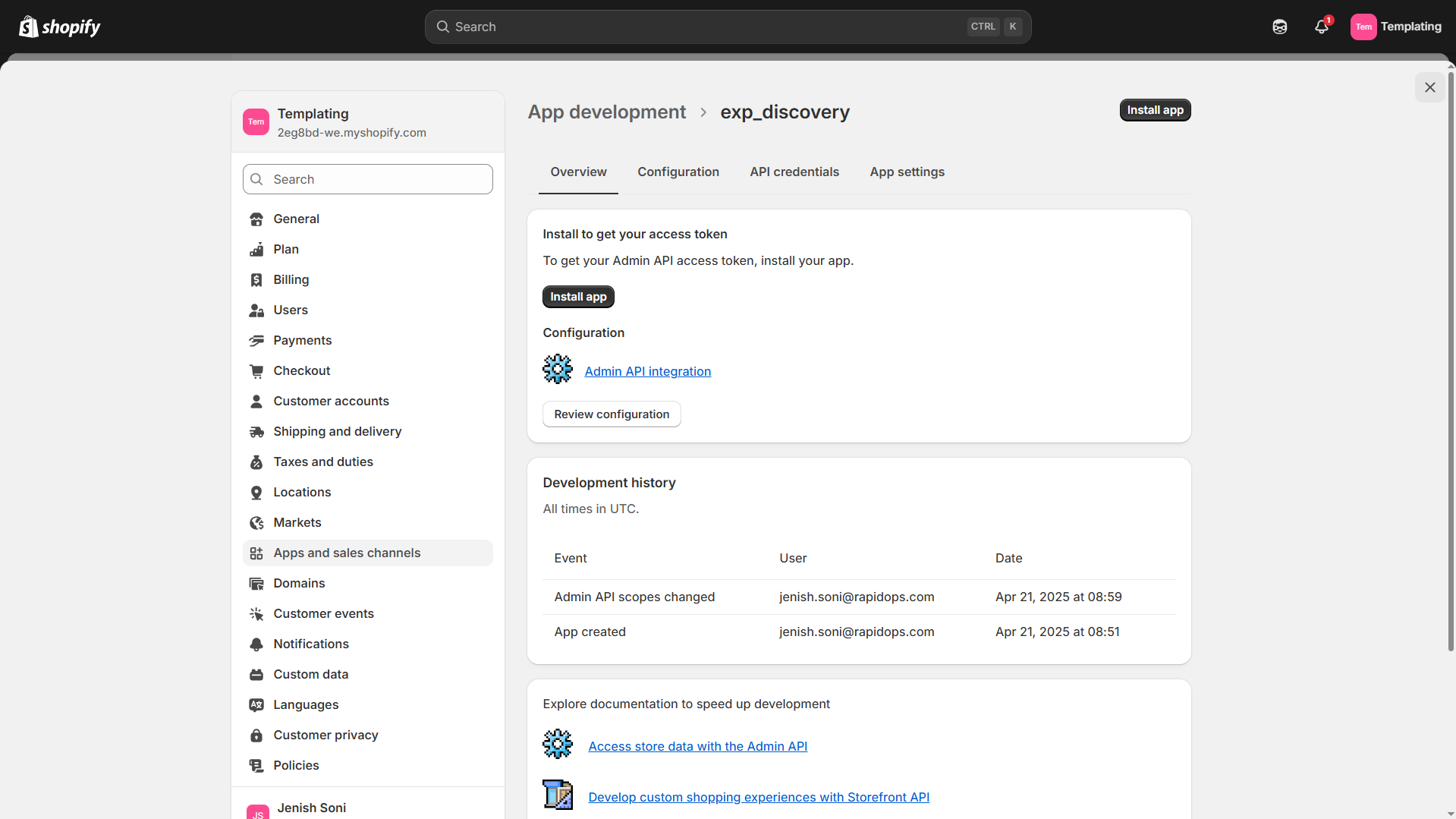Click Install app under access token
Viewport: 1456px width, 819px height.
click(578, 297)
